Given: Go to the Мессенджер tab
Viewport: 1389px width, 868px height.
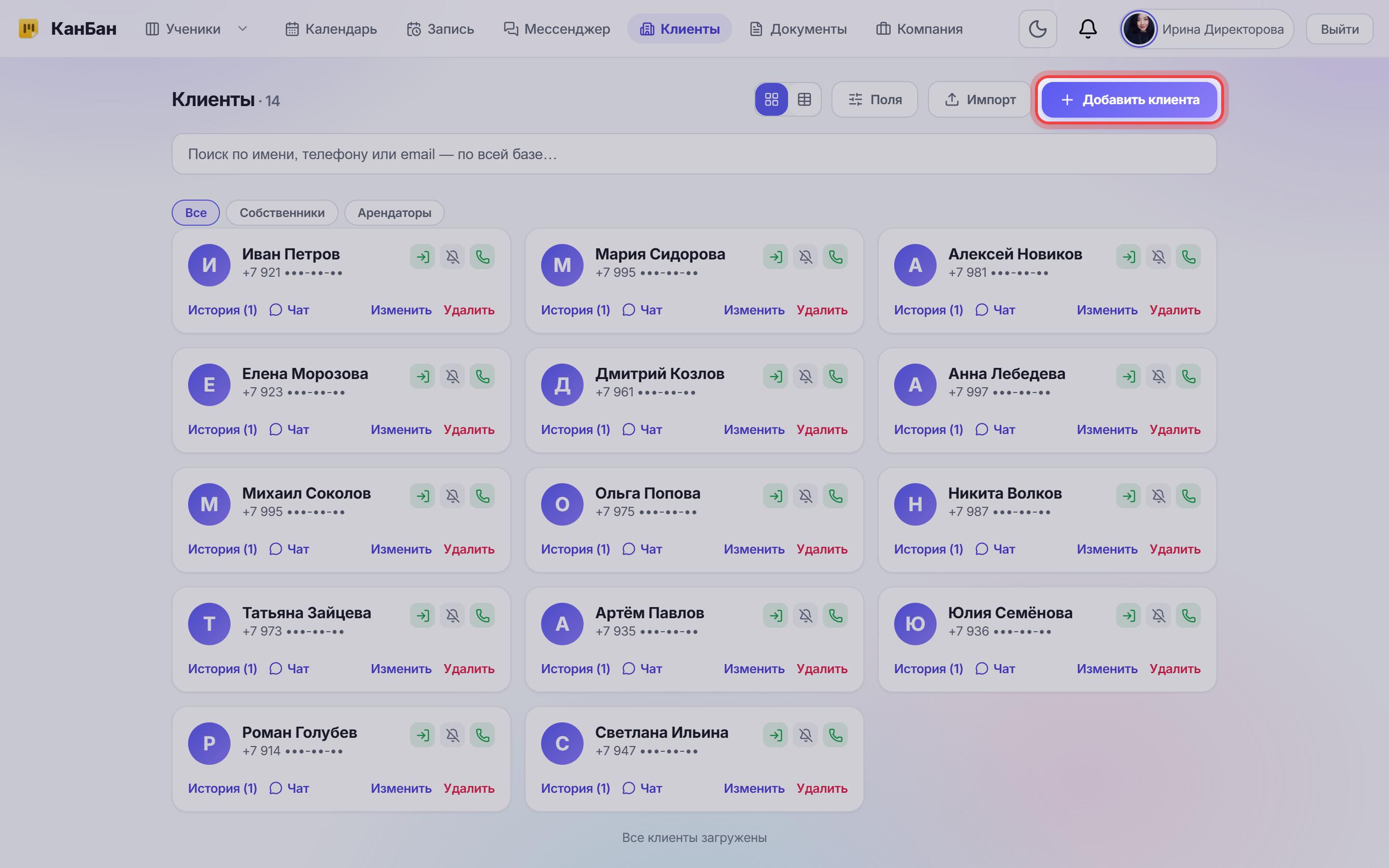Looking at the screenshot, I should pos(557,29).
